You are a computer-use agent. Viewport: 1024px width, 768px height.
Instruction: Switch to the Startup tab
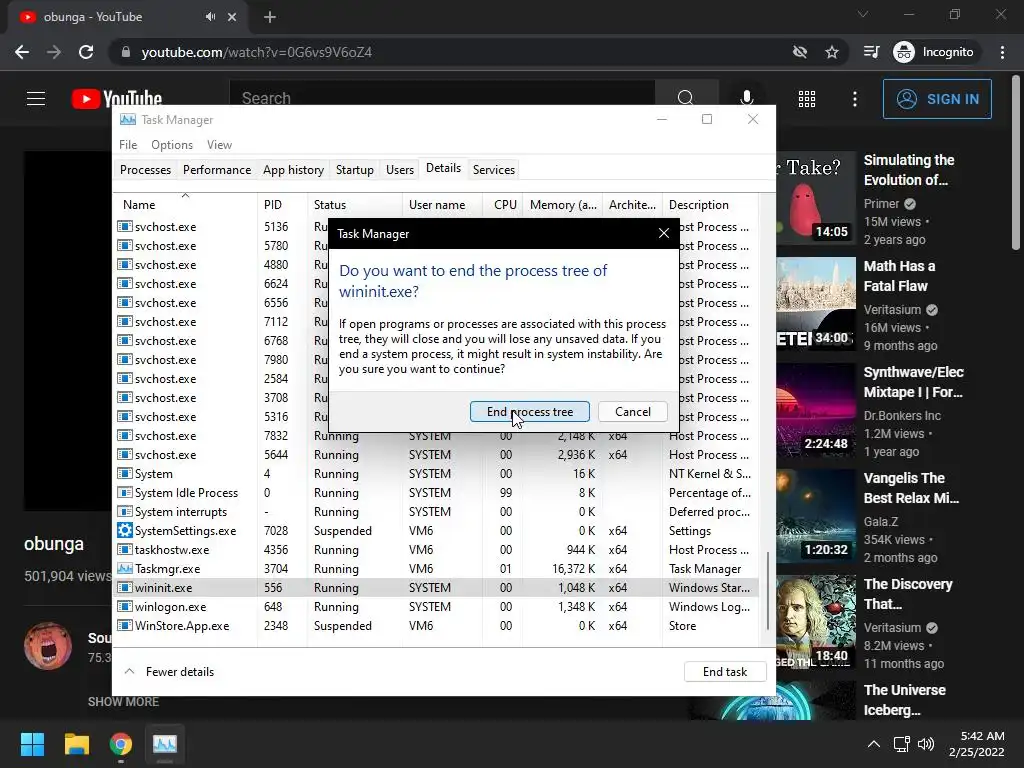[355, 170]
